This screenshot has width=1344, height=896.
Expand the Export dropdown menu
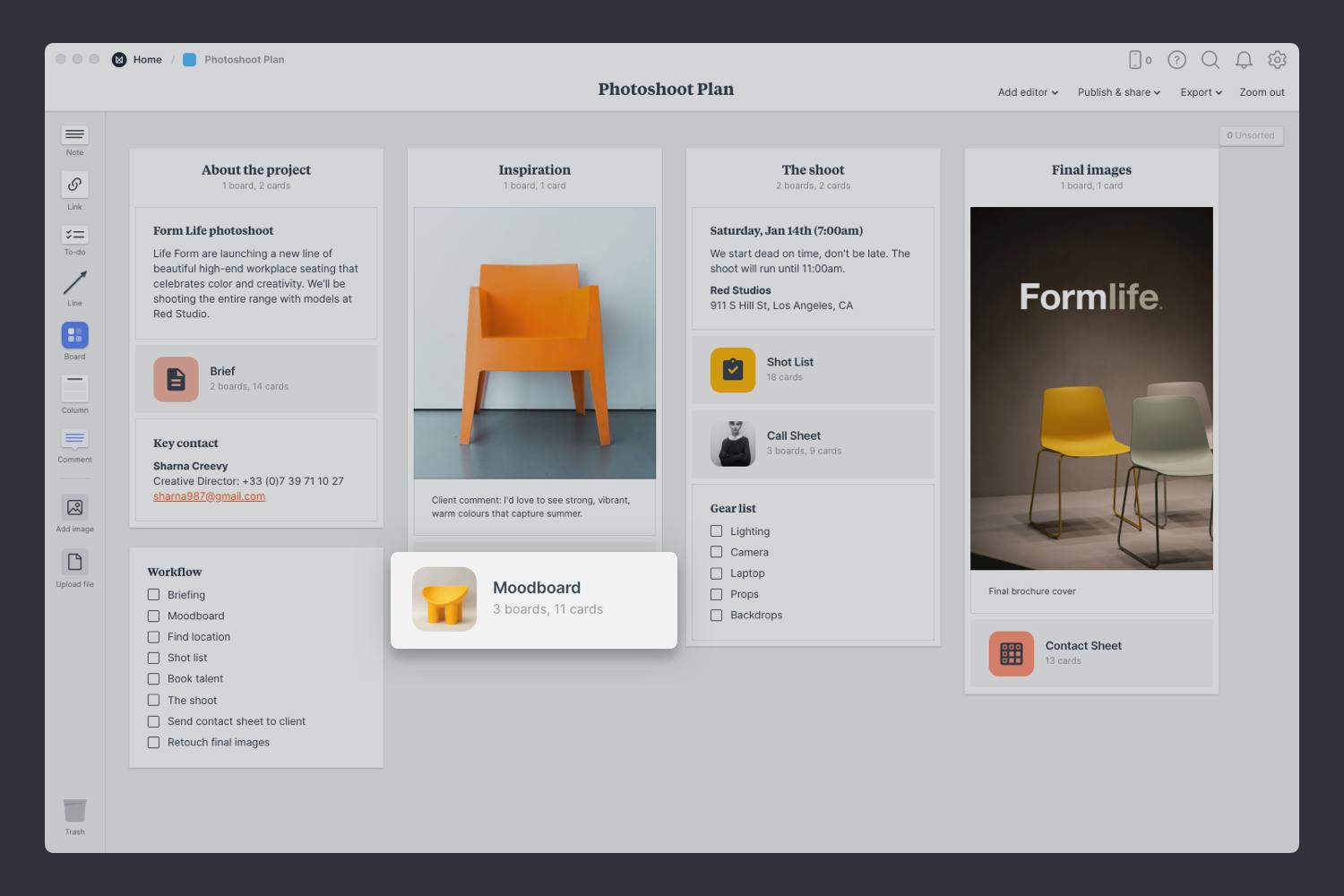coord(1201,92)
